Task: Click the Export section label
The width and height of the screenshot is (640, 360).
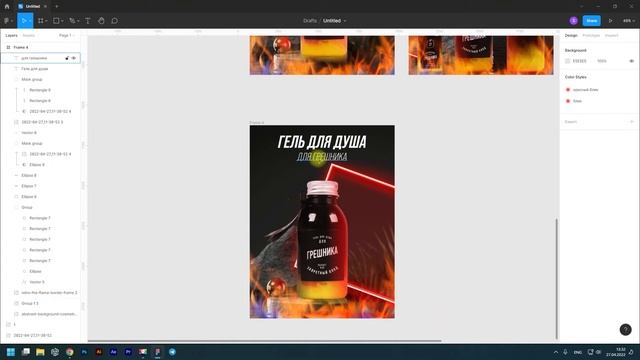Action: [x=571, y=122]
